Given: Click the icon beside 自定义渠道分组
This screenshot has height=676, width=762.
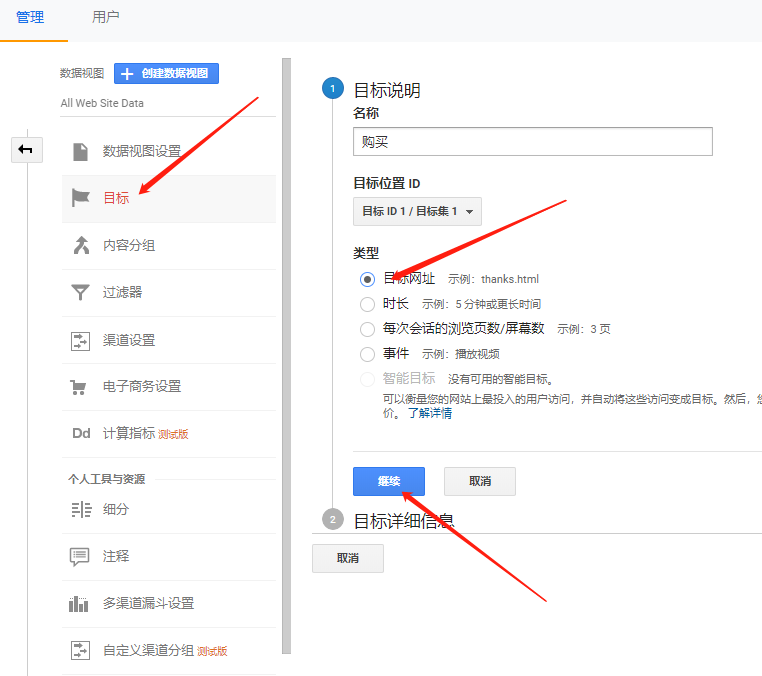Looking at the screenshot, I should (80, 650).
